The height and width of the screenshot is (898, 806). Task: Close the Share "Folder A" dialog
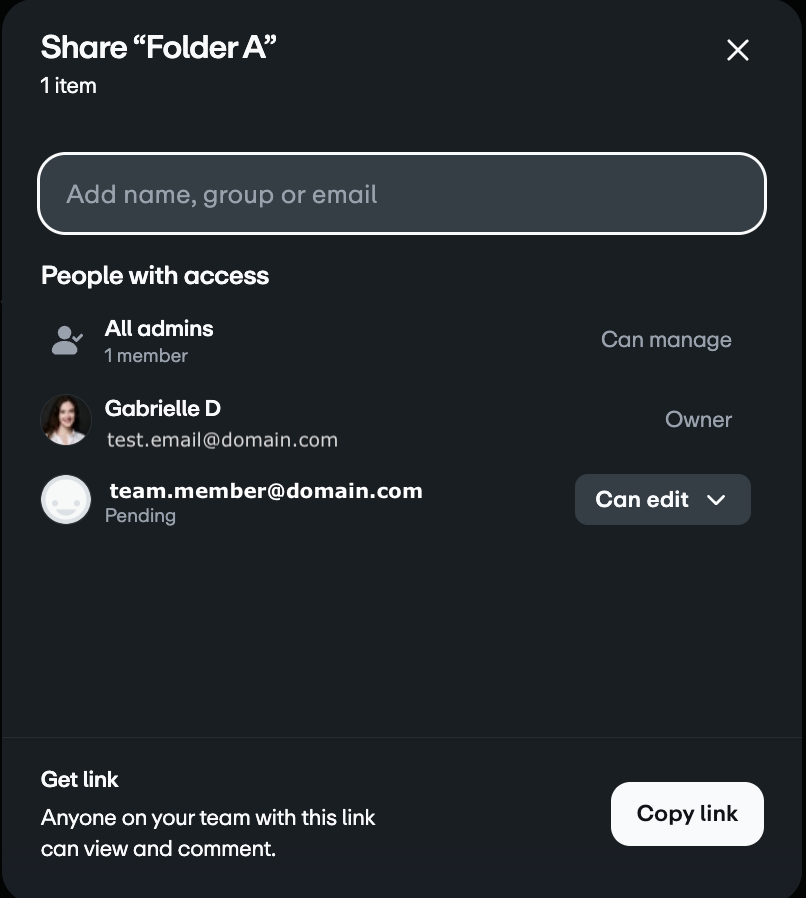click(x=737, y=50)
